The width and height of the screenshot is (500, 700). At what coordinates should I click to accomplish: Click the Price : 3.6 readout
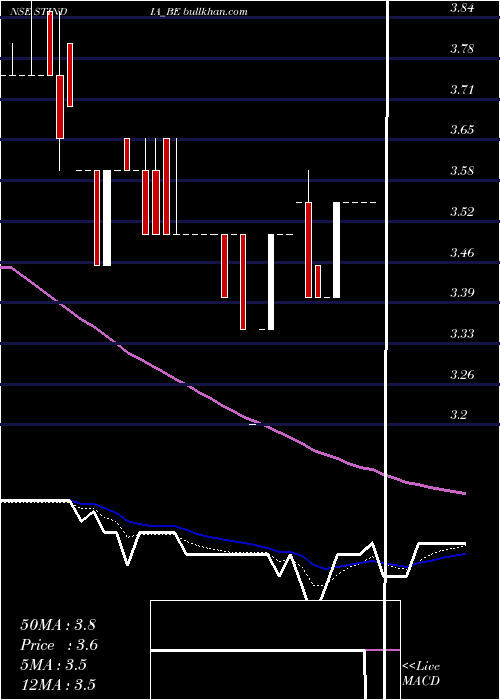[x=59, y=645]
